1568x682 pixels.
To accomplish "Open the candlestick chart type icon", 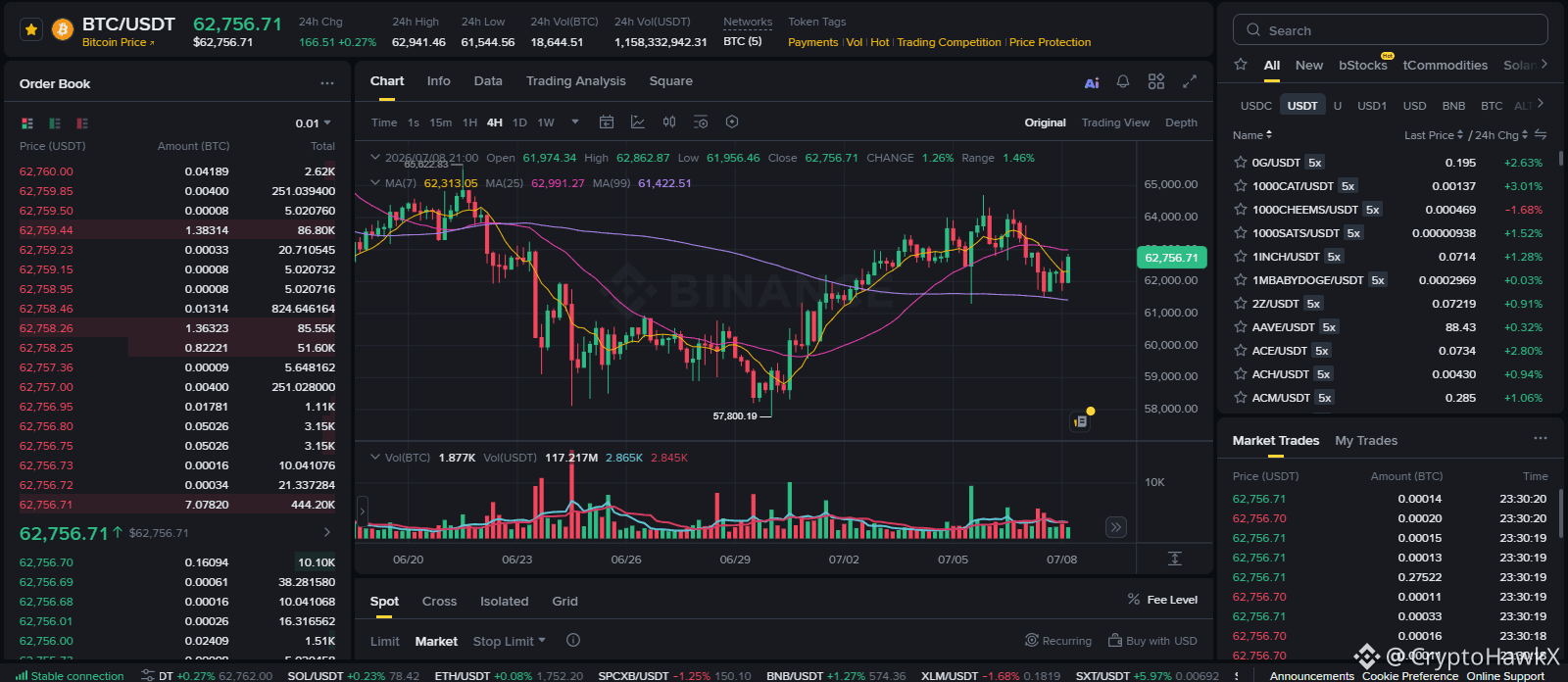I will click(669, 122).
